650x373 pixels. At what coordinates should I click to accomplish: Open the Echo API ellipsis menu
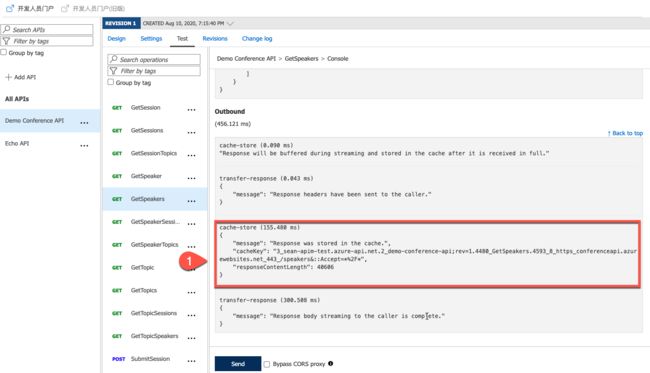[x=84, y=145]
